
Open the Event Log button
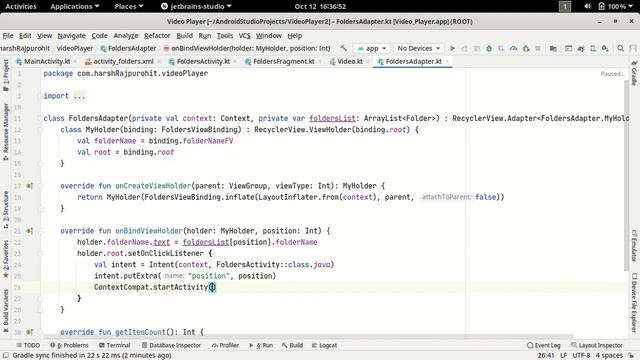click(544, 345)
